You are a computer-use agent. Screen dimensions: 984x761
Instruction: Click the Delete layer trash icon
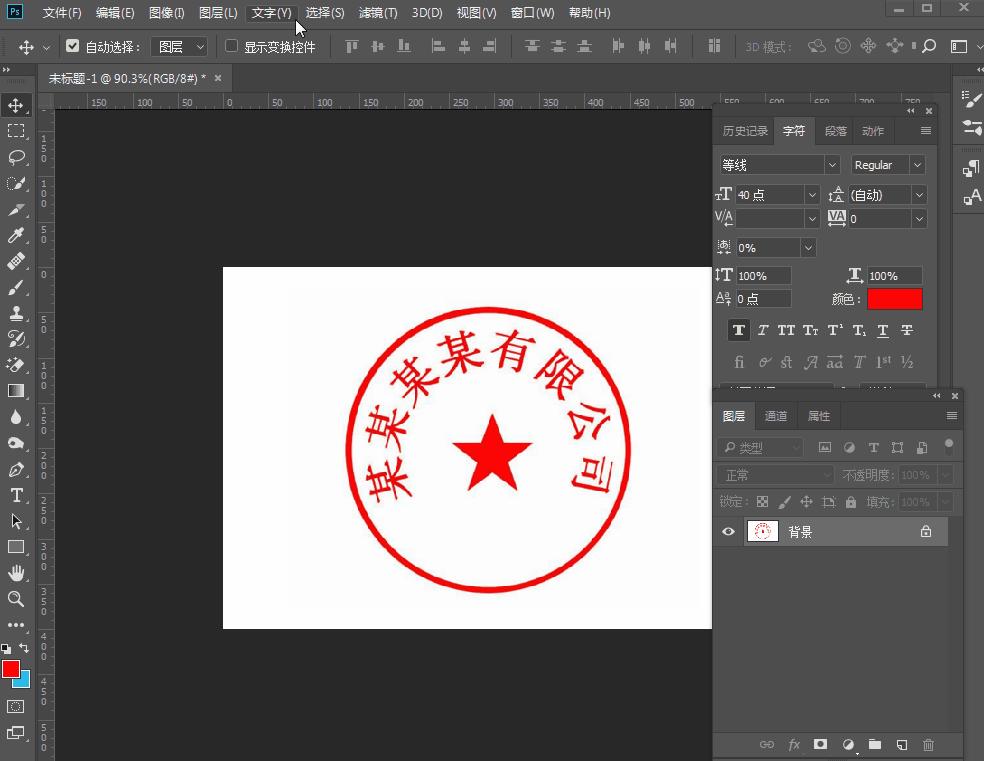[928, 744]
